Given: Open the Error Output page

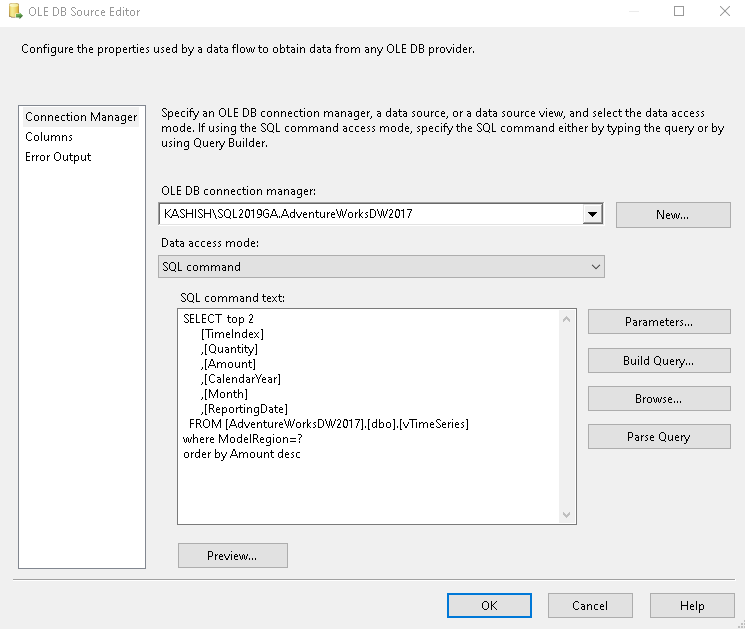Looking at the screenshot, I should [58, 157].
